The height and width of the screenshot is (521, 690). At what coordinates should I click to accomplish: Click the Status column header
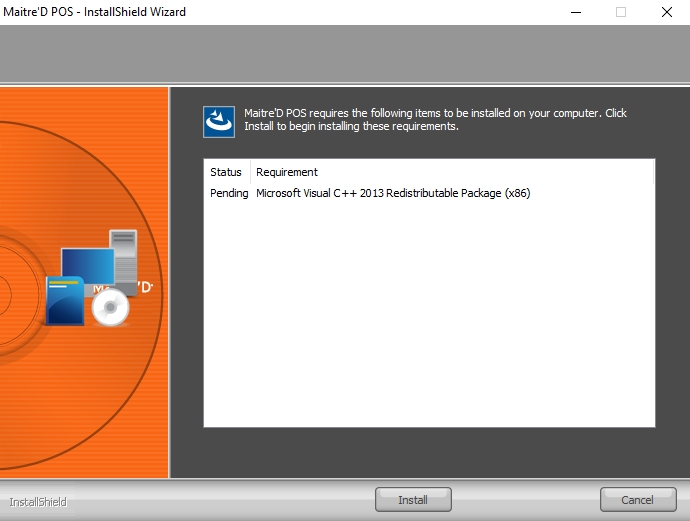226,172
